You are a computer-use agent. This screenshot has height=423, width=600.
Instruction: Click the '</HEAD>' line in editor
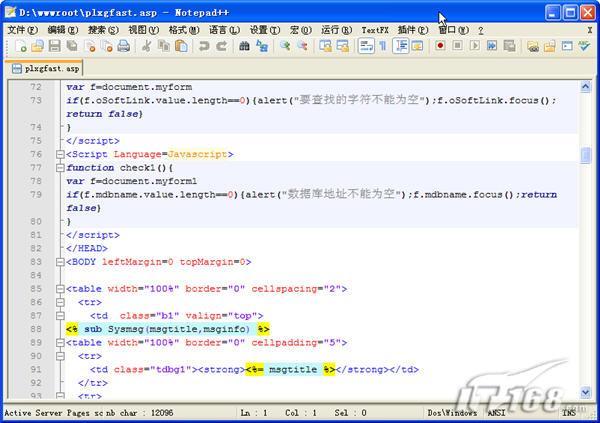pos(87,248)
